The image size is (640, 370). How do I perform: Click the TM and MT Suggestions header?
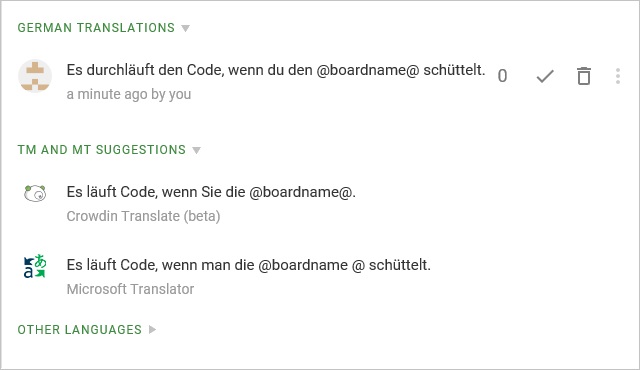(x=102, y=150)
